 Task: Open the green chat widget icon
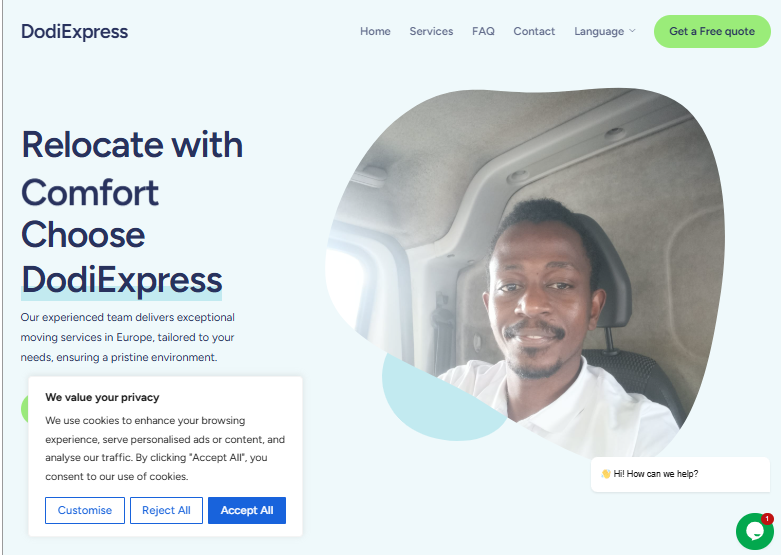point(755,531)
